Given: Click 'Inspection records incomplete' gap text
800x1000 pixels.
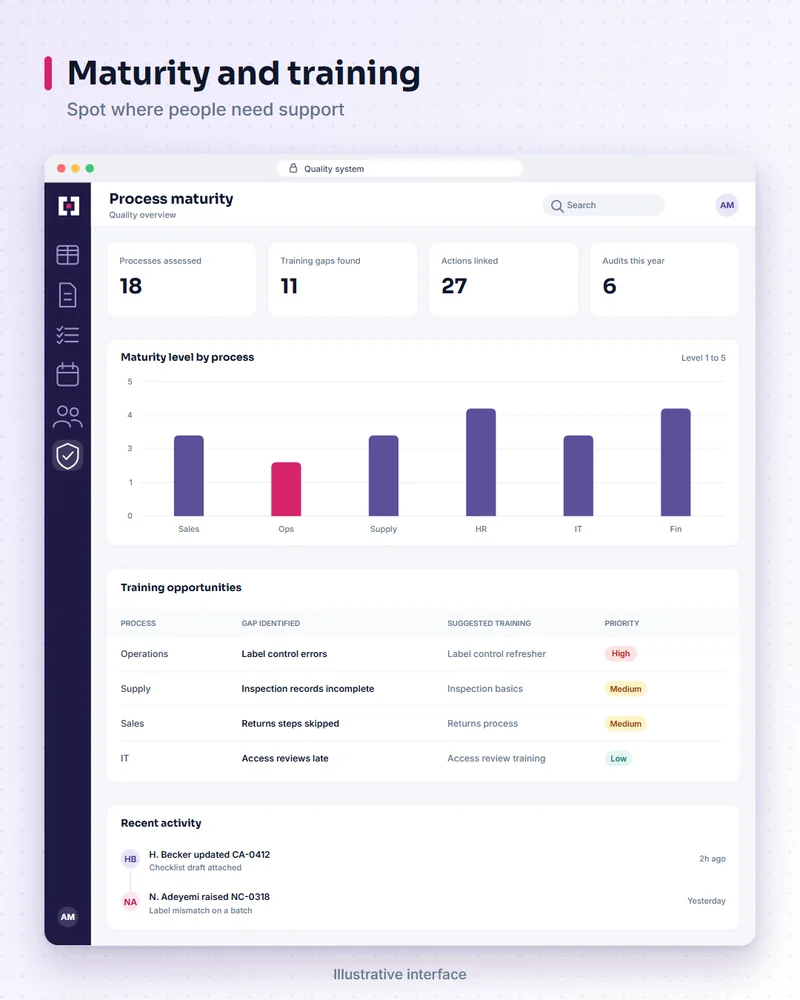Looking at the screenshot, I should [307, 689].
